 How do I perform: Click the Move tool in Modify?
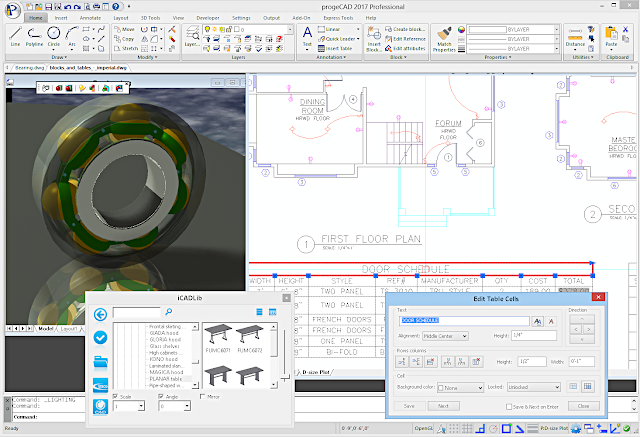point(124,29)
